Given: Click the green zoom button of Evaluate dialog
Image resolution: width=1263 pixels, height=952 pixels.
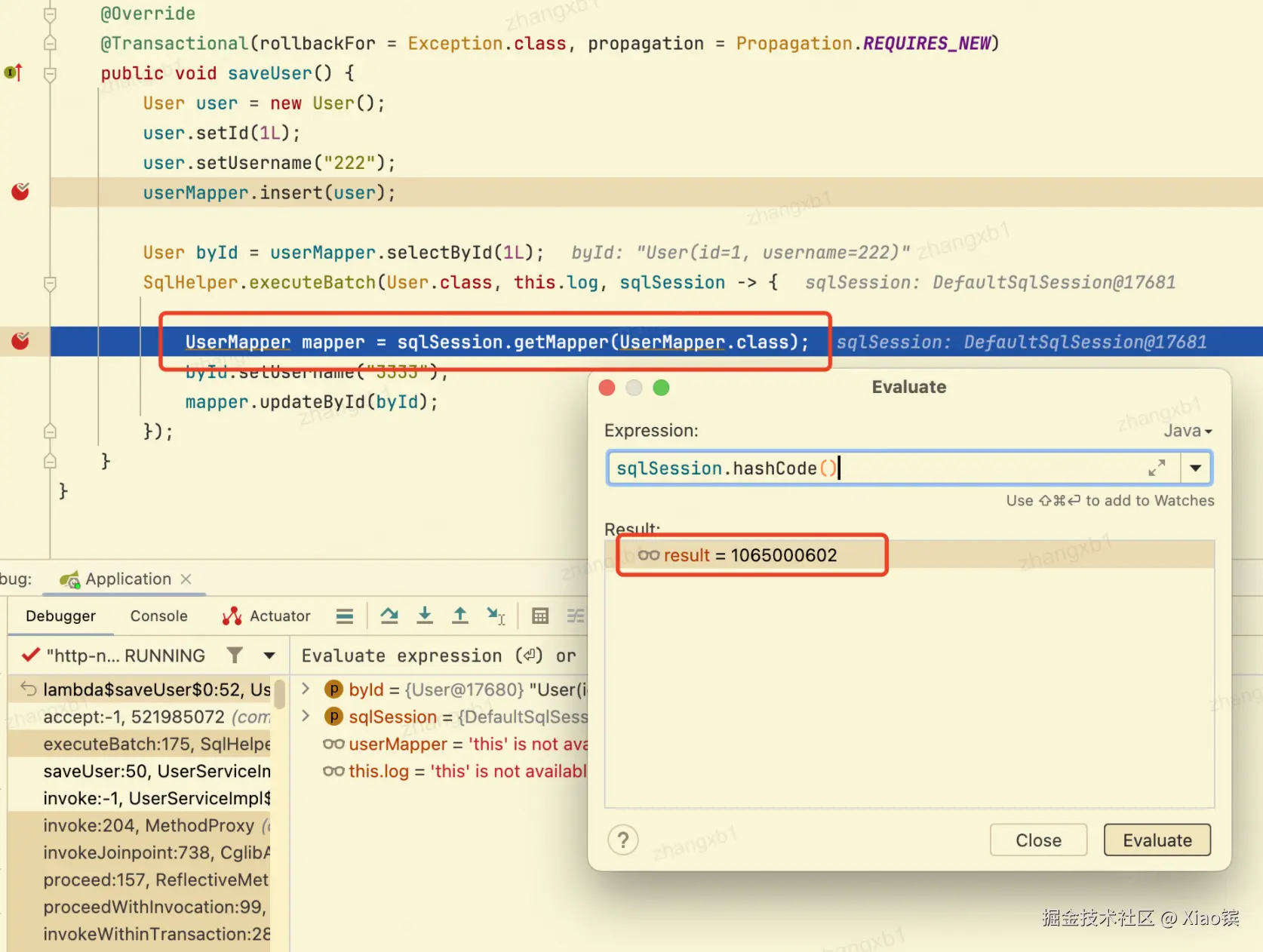Looking at the screenshot, I should tap(661, 388).
